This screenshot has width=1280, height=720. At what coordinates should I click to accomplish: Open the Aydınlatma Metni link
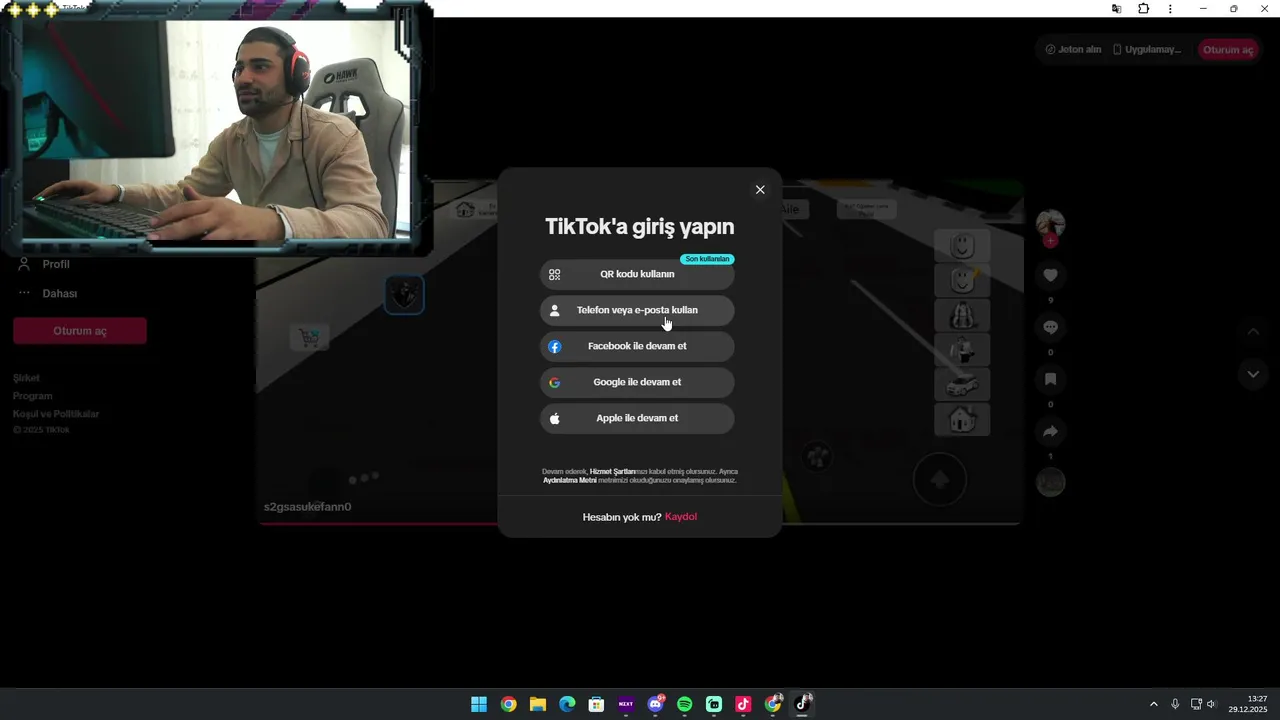tap(570, 480)
